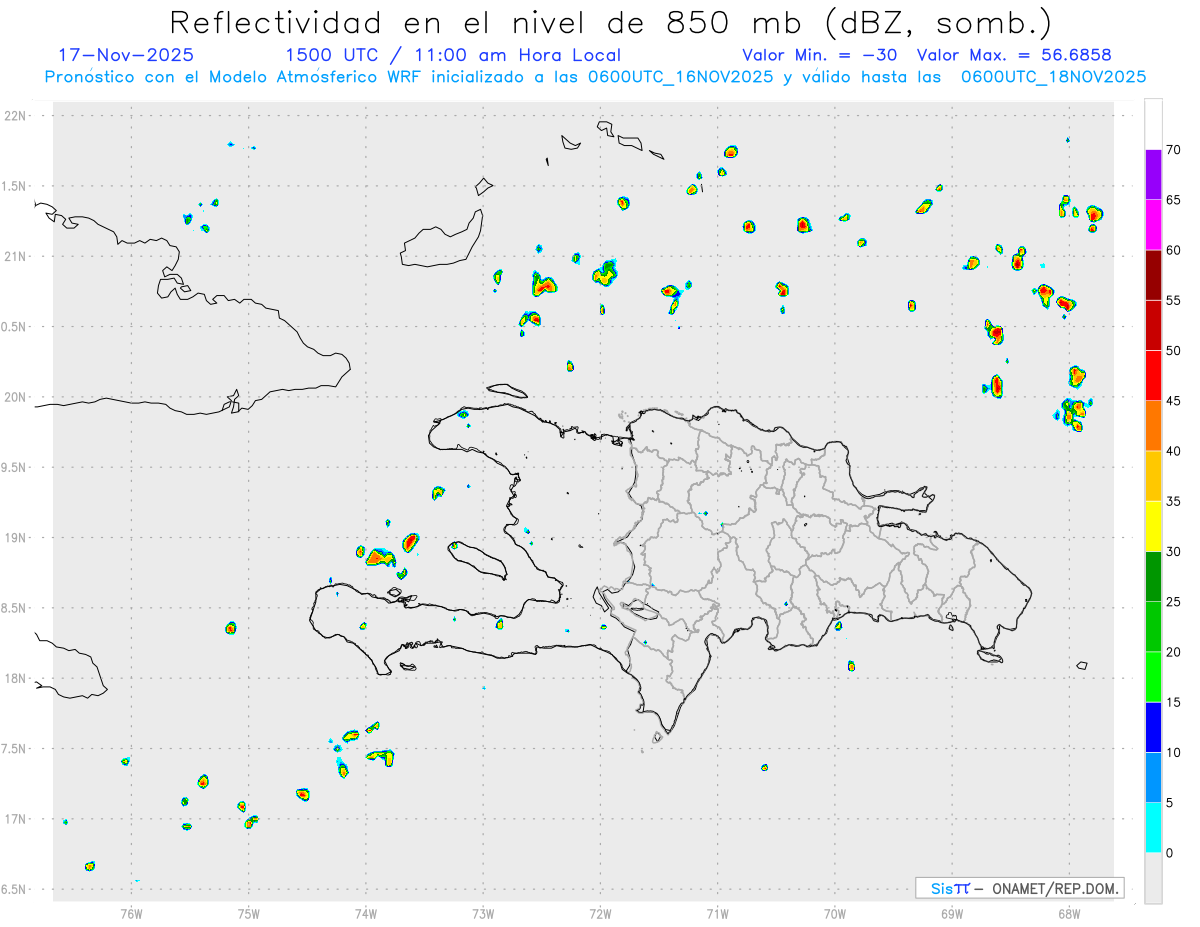The height and width of the screenshot is (927, 1200).
Task: Click the colorbar scale label "70"
Action: [1174, 150]
